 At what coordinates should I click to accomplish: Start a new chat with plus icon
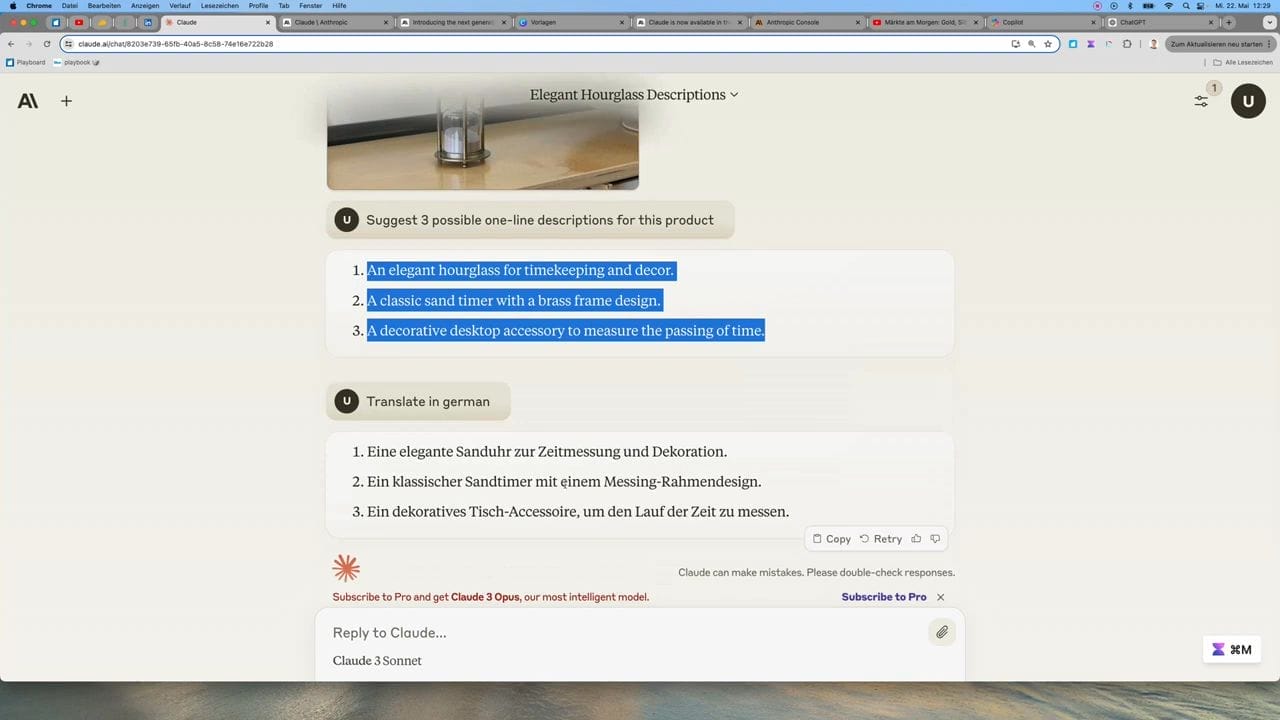[x=66, y=101]
